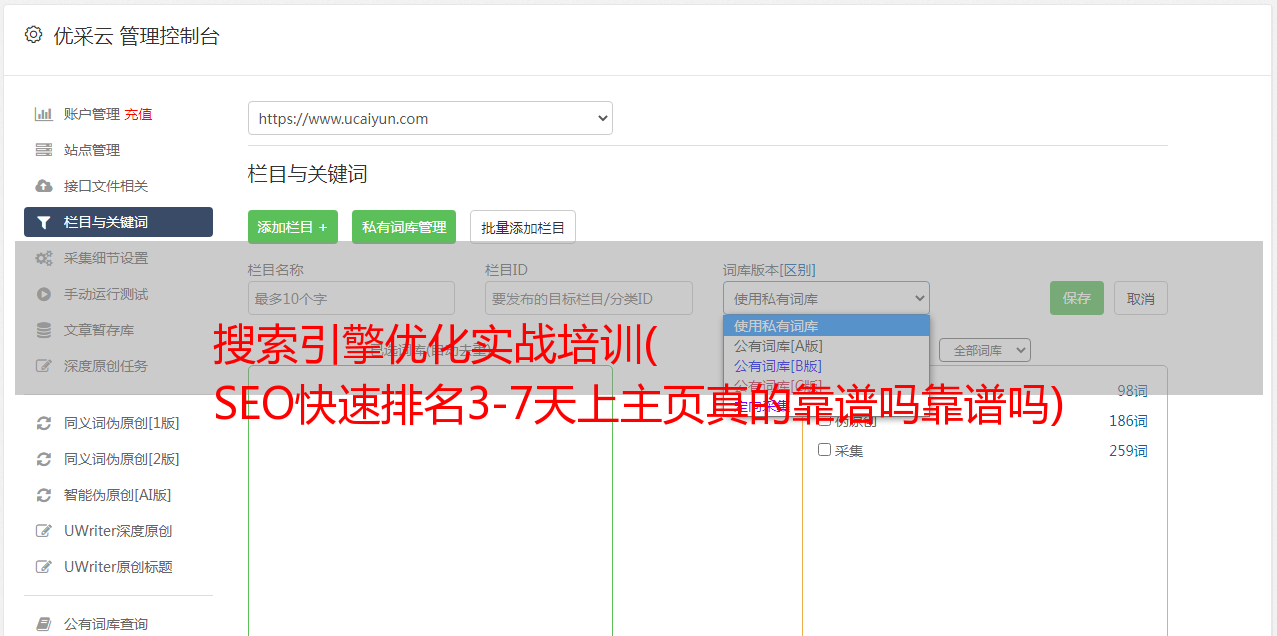Click the 98词 count
Viewport: 1277px width, 636px height.
point(1132,391)
